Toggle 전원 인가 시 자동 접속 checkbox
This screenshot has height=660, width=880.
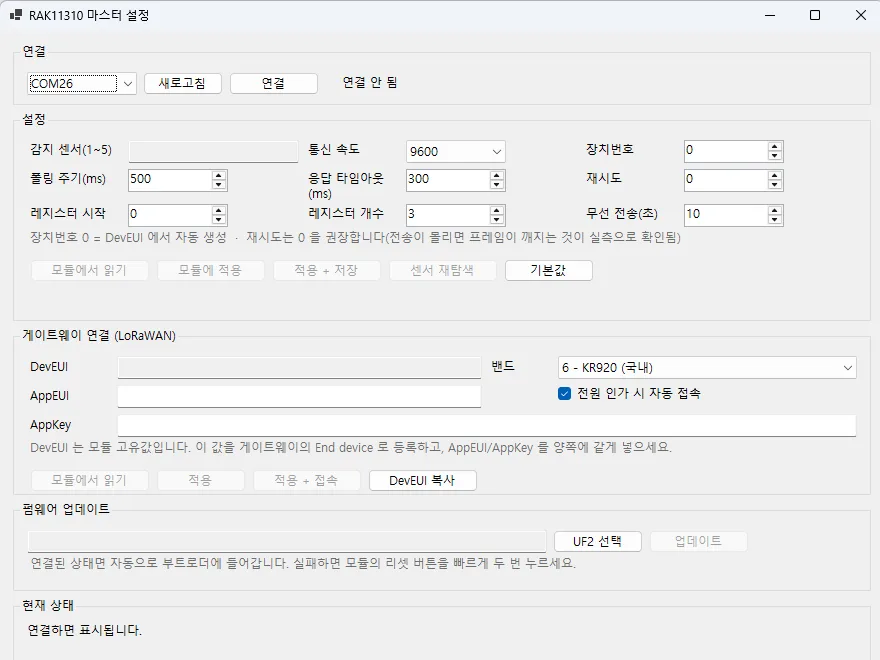(x=565, y=393)
